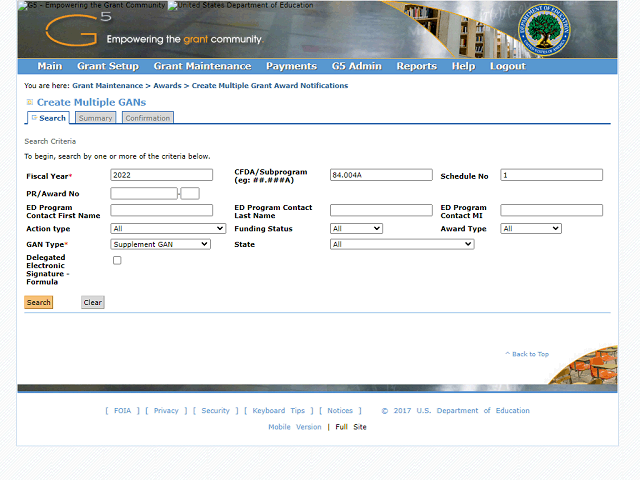Image resolution: width=640 pixels, height=480 pixels.
Task: Switch to the Summary tab
Action: (x=96, y=118)
